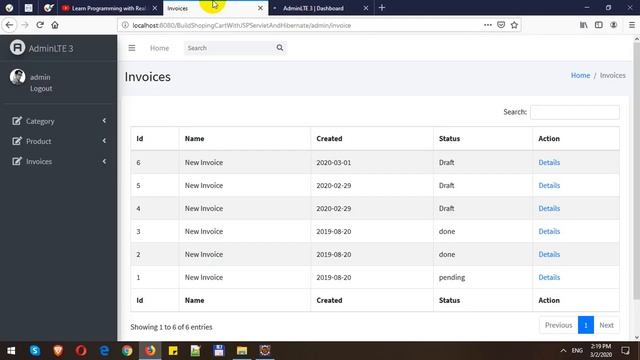The height and width of the screenshot is (360, 640).
Task: Open a new browser tab with the plus icon
Action: click(382, 8)
